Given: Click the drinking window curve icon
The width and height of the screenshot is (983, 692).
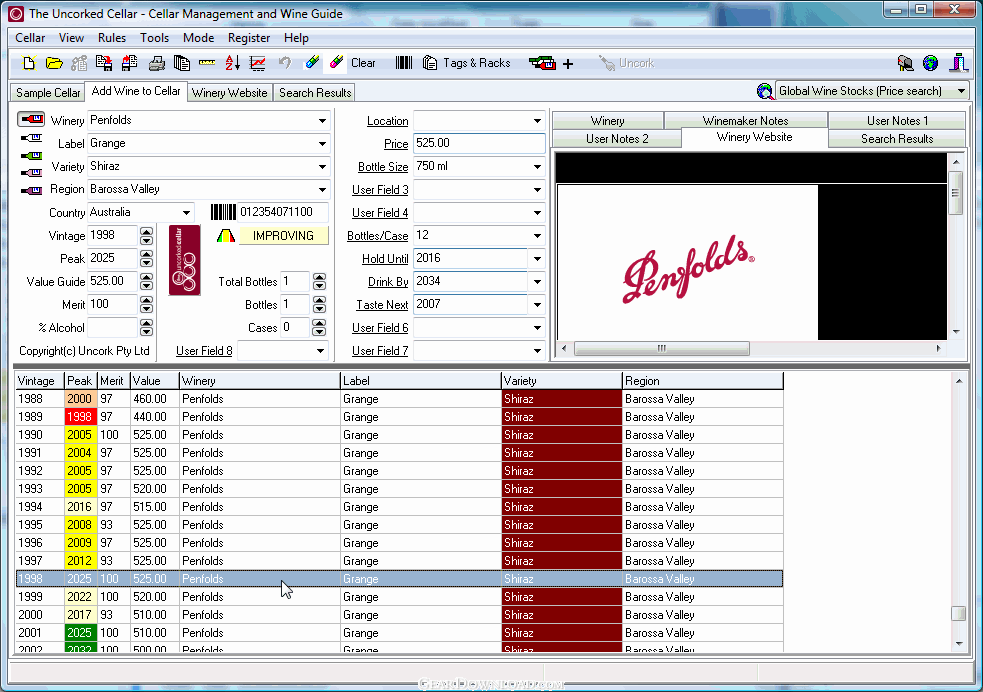Looking at the screenshot, I should (x=226, y=236).
